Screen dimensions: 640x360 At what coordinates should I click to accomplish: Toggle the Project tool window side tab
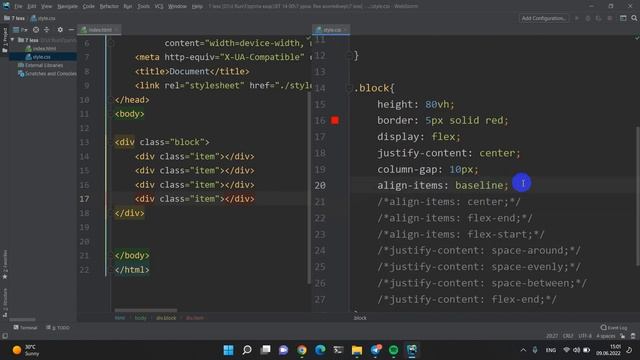(x=4, y=40)
